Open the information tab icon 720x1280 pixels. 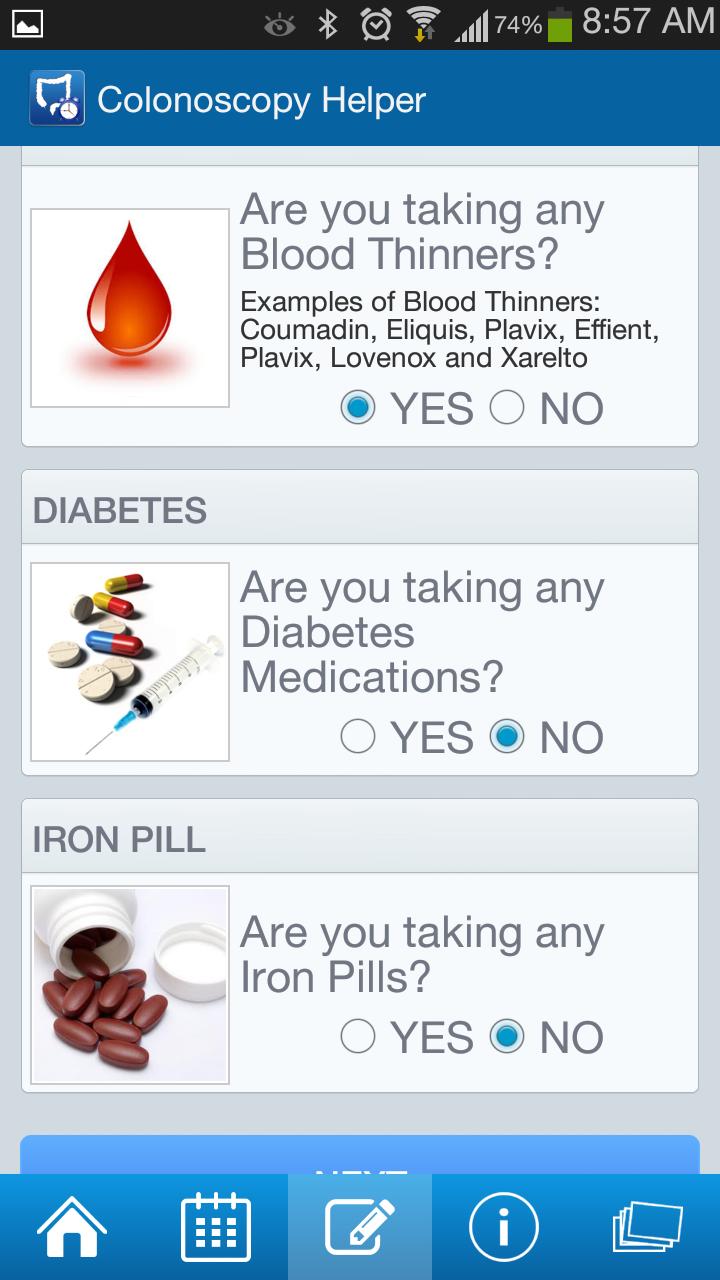coord(504,1226)
